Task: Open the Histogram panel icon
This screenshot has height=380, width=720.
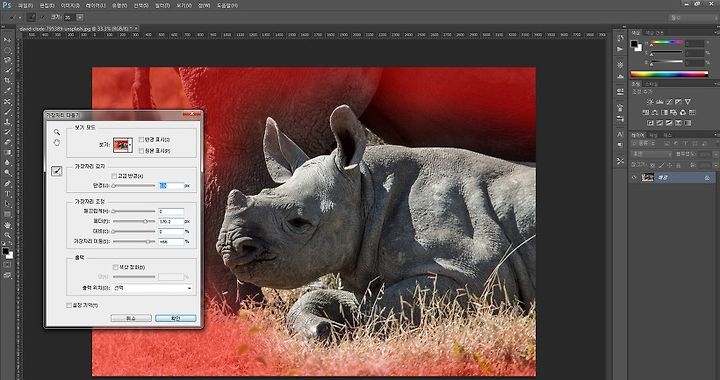Action: click(620, 76)
